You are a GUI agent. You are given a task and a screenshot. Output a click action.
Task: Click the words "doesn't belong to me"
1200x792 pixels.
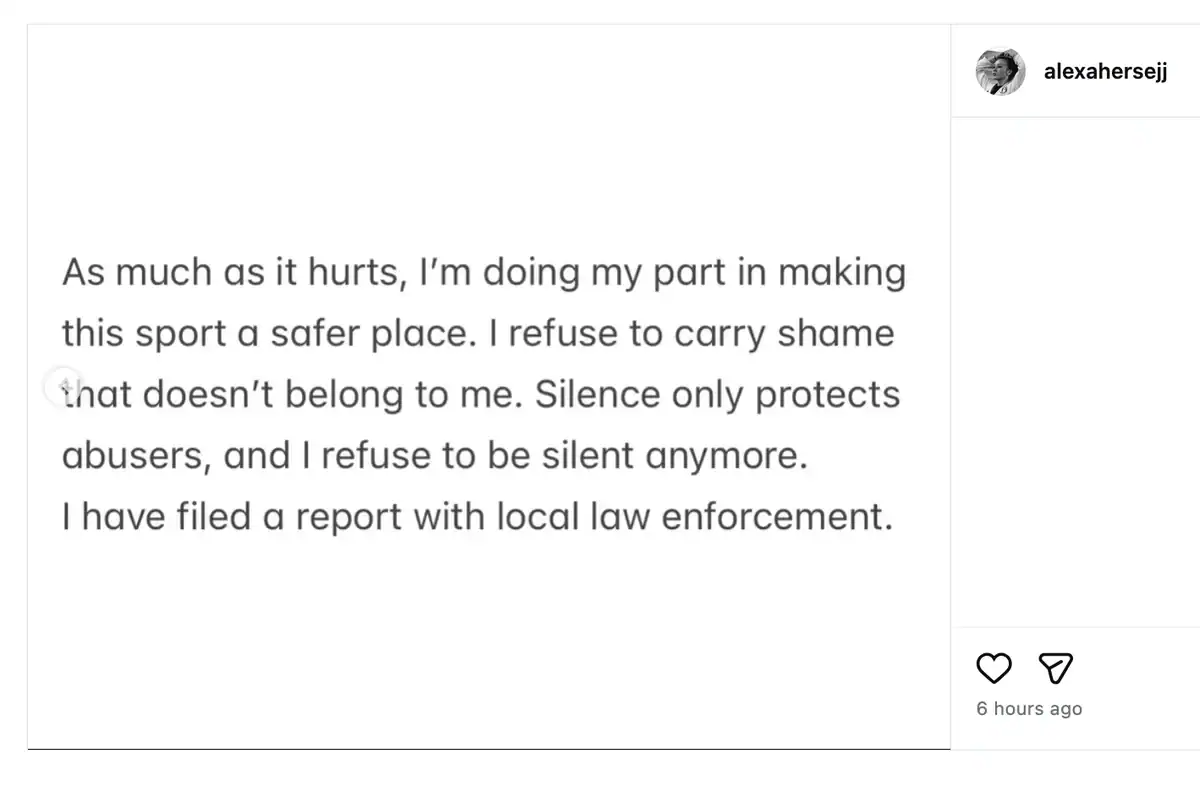coord(329,395)
